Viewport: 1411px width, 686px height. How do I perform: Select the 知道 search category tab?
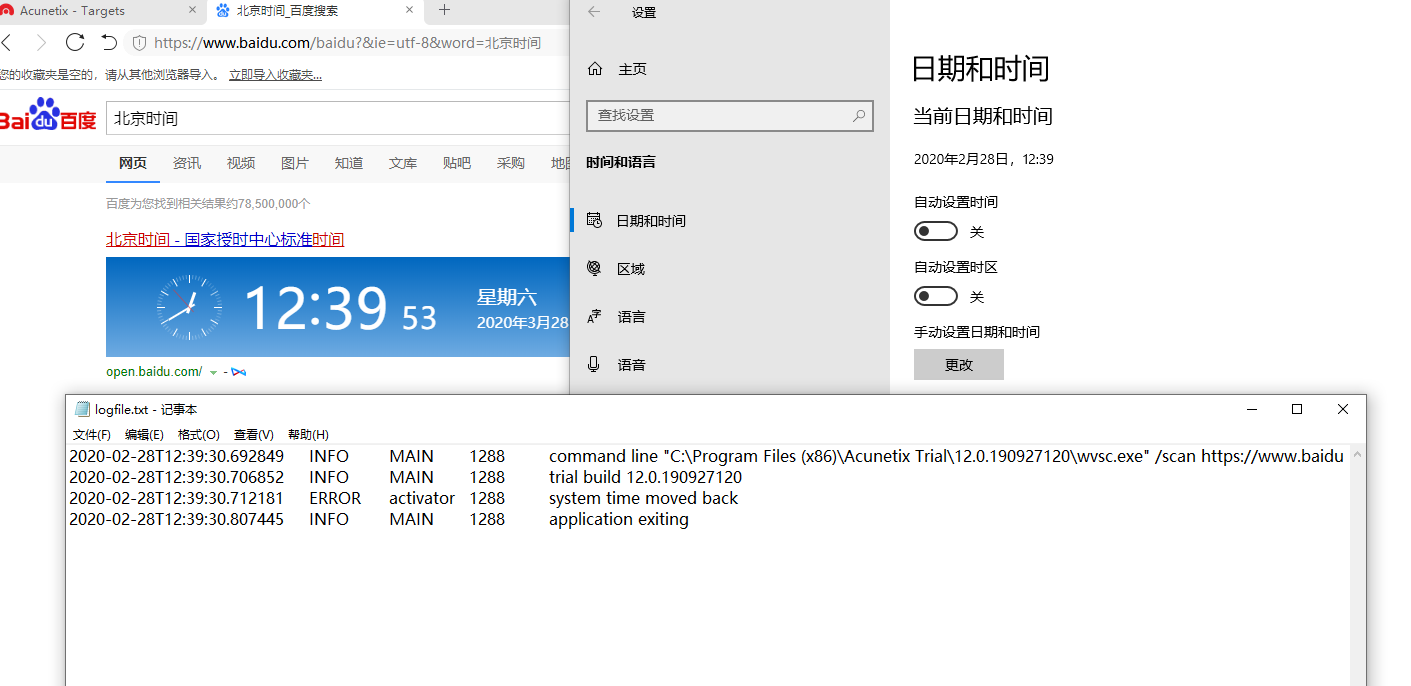pyautogui.click(x=349, y=163)
